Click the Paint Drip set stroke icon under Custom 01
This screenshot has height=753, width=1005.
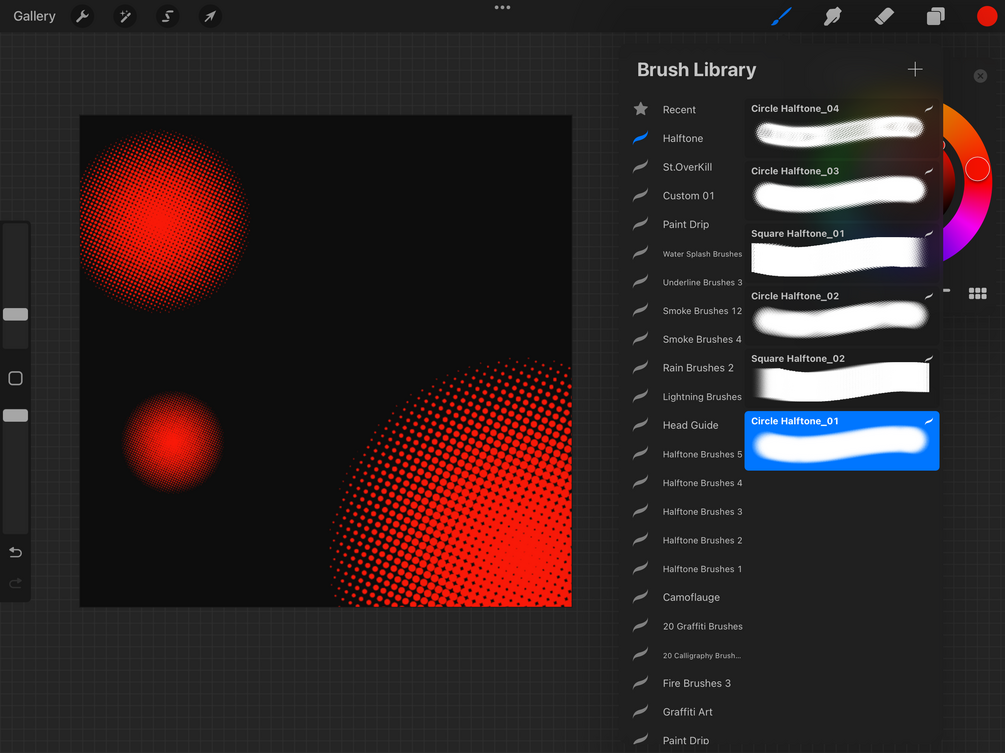pyautogui.click(x=640, y=224)
